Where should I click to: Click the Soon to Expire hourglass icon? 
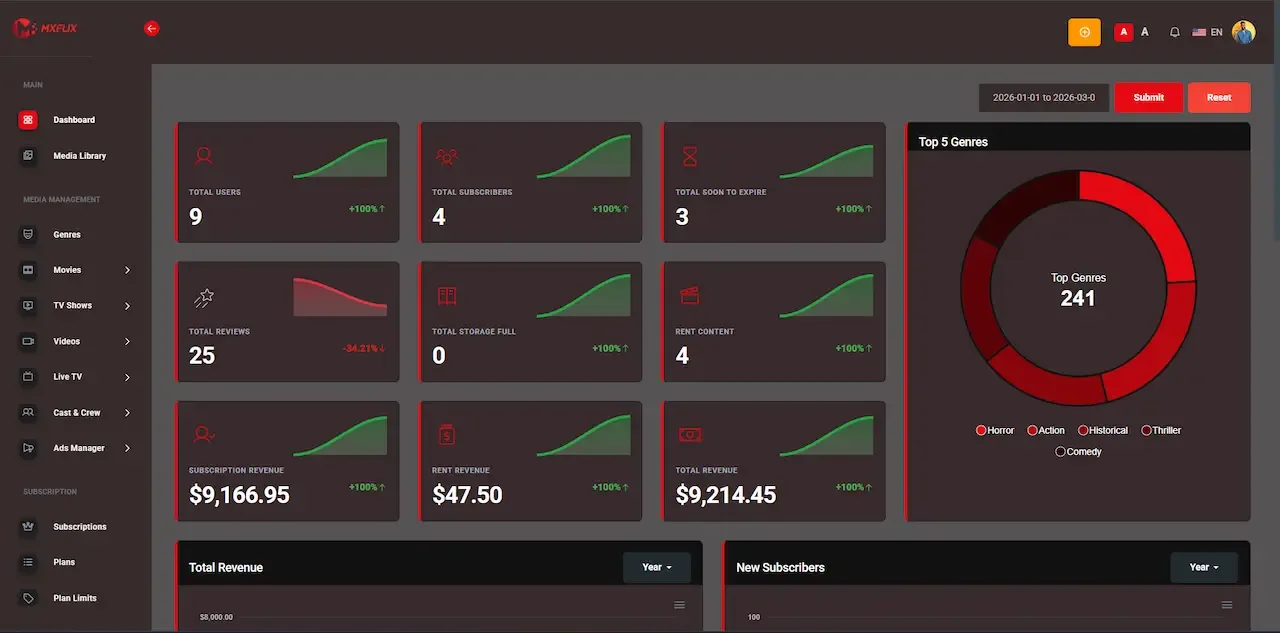690,156
